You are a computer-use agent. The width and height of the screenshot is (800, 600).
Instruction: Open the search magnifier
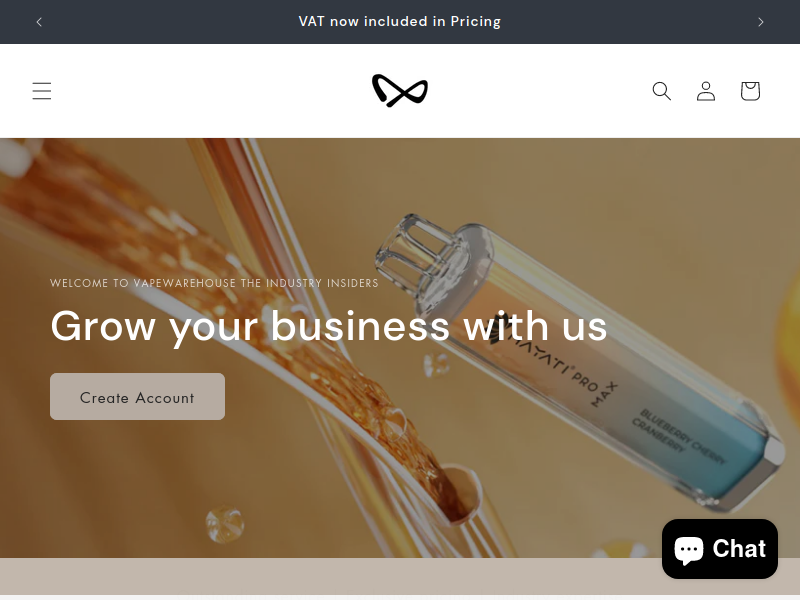coord(662,91)
